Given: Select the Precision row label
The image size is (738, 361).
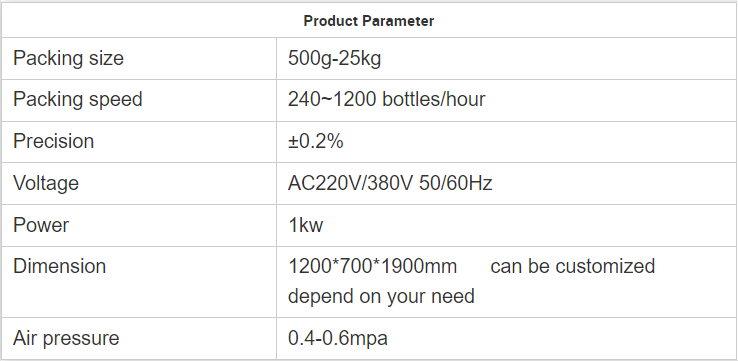Looking at the screenshot, I should [54, 141].
